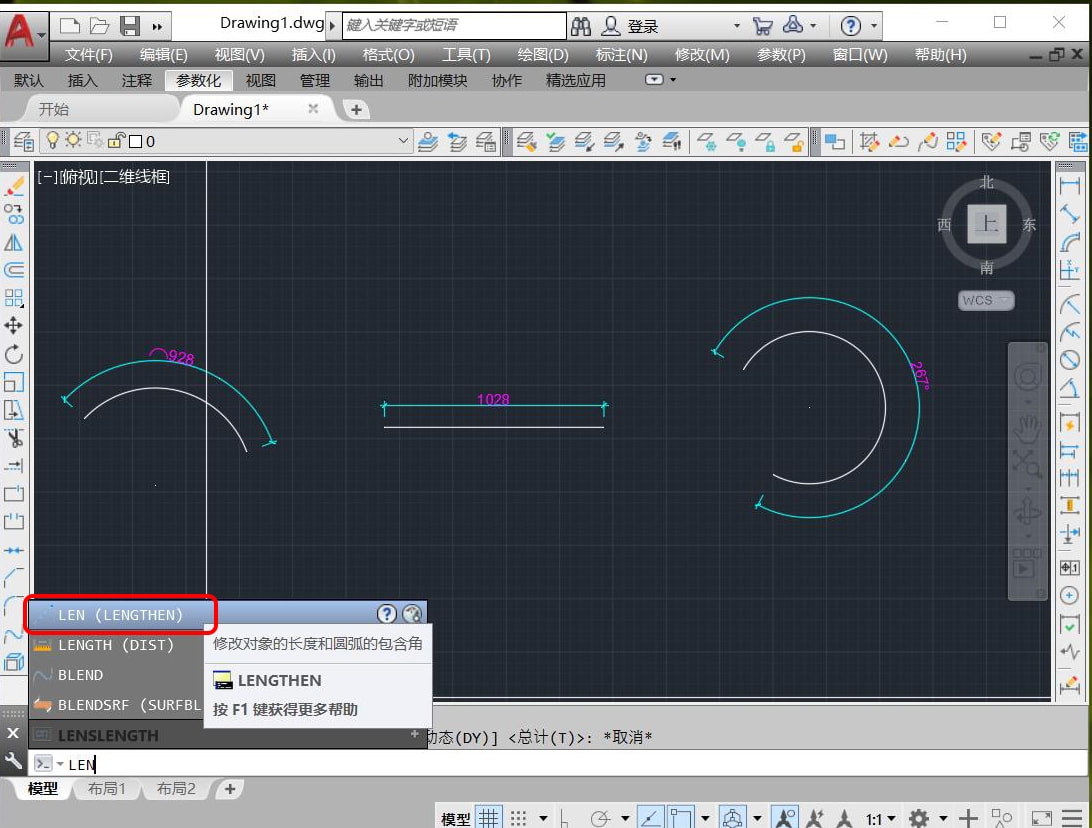Screen dimensions: 1092x828
Task: Open the 修改(M) menu
Action: pyautogui.click(x=702, y=54)
